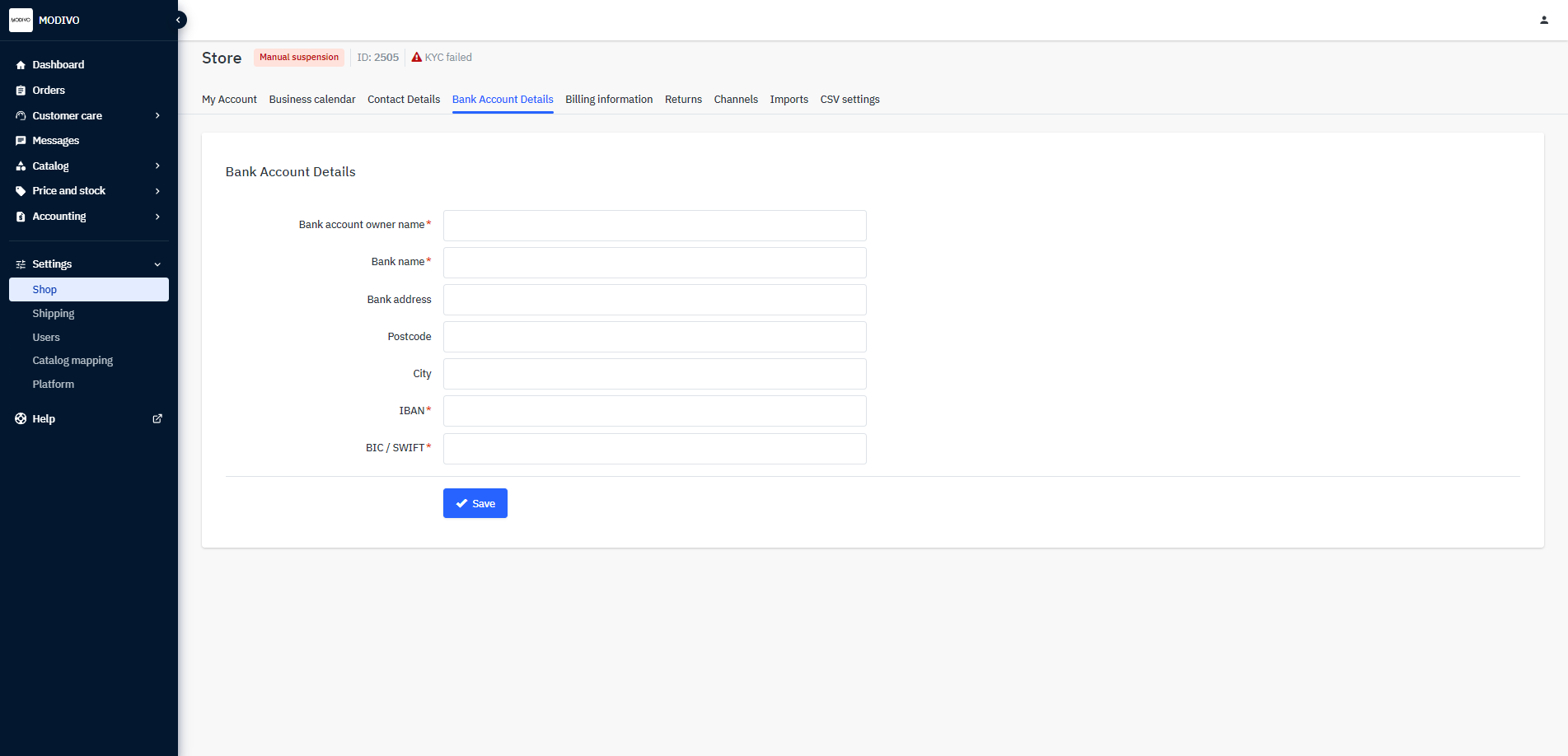
Task: Open Shipping settings
Action: 54,314
